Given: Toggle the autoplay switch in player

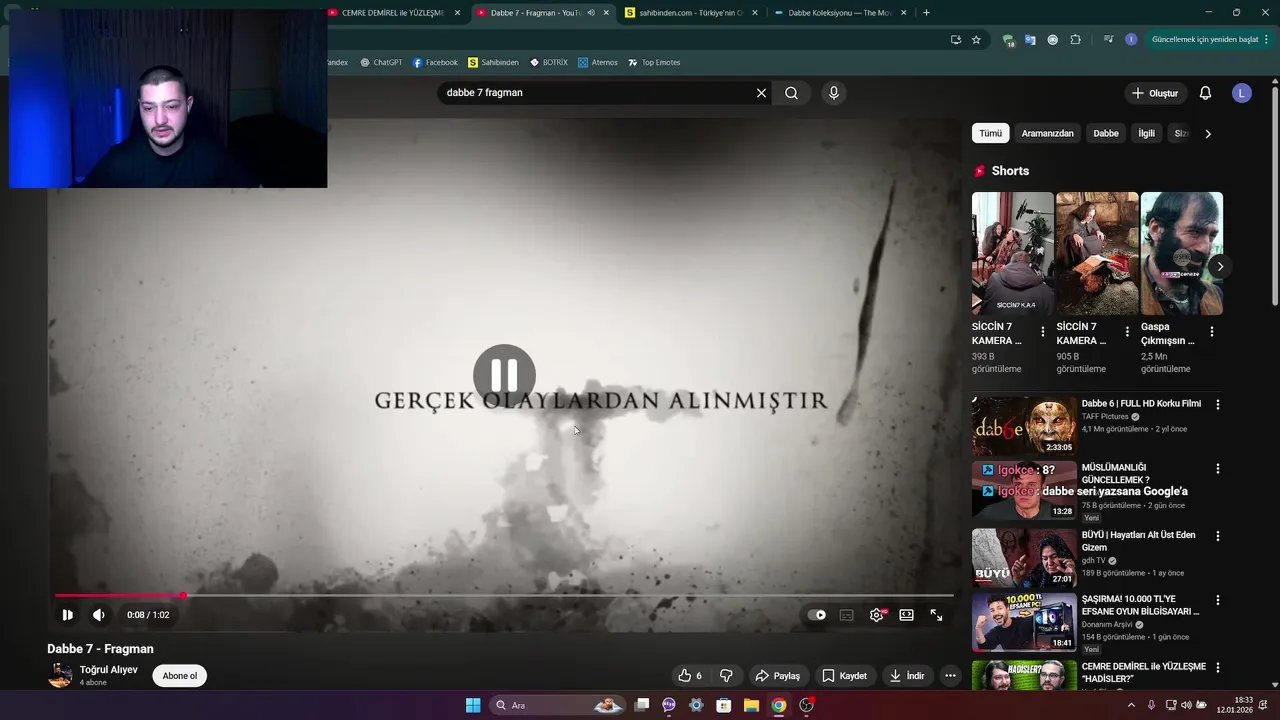Looking at the screenshot, I should tap(817, 615).
